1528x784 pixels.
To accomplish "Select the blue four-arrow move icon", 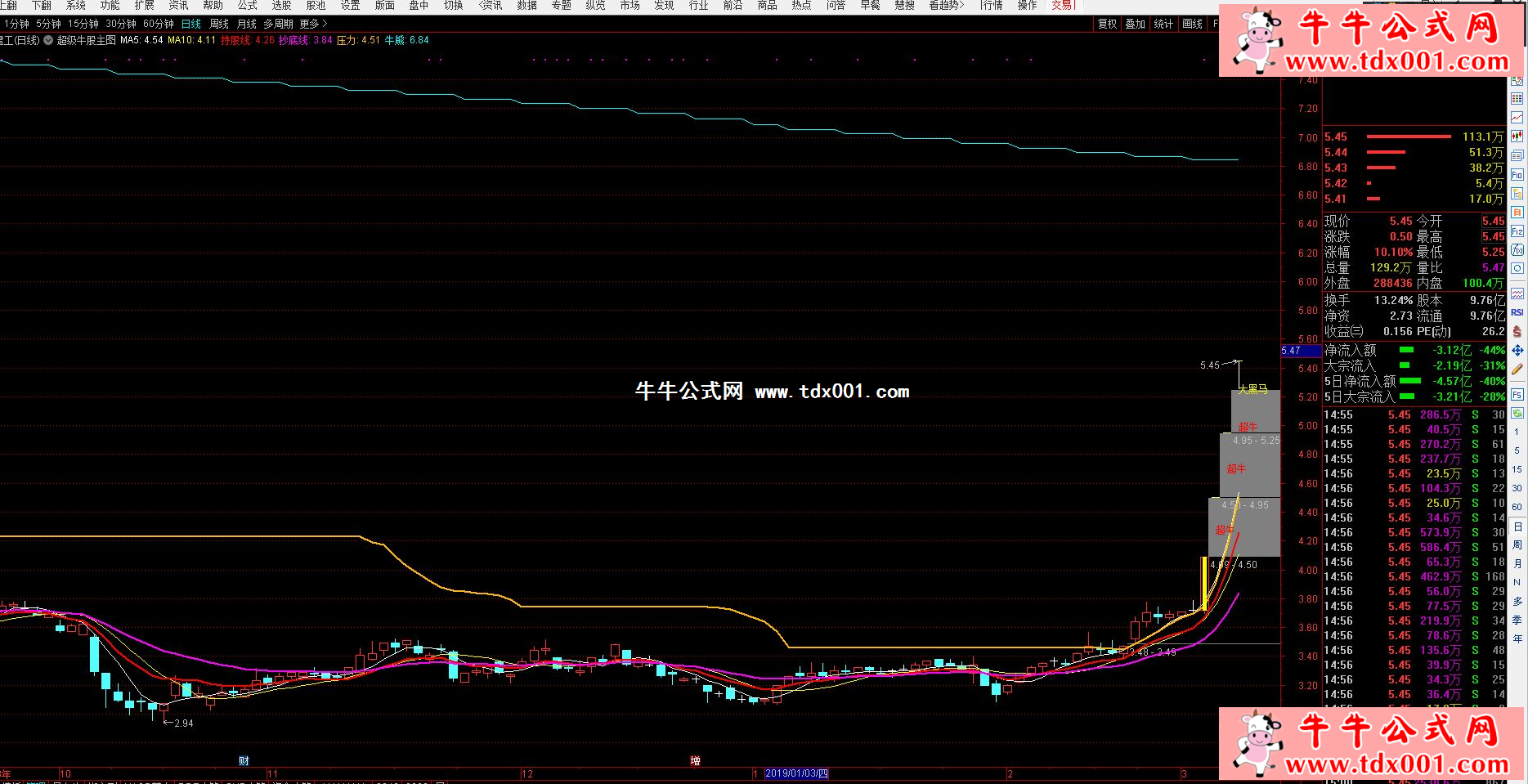I will pyautogui.click(x=1517, y=350).
